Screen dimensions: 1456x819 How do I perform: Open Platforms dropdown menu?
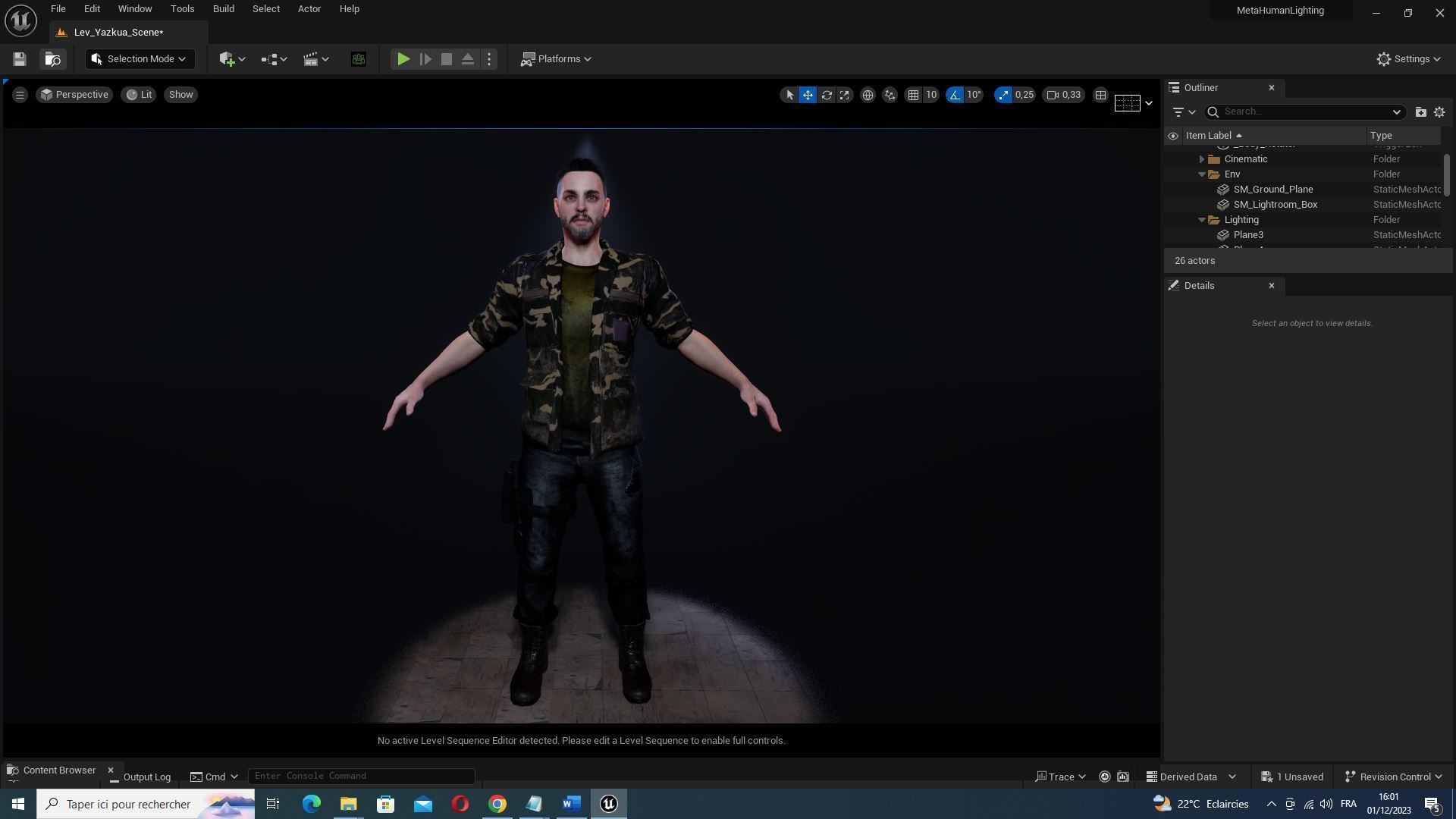pos(556,59)
